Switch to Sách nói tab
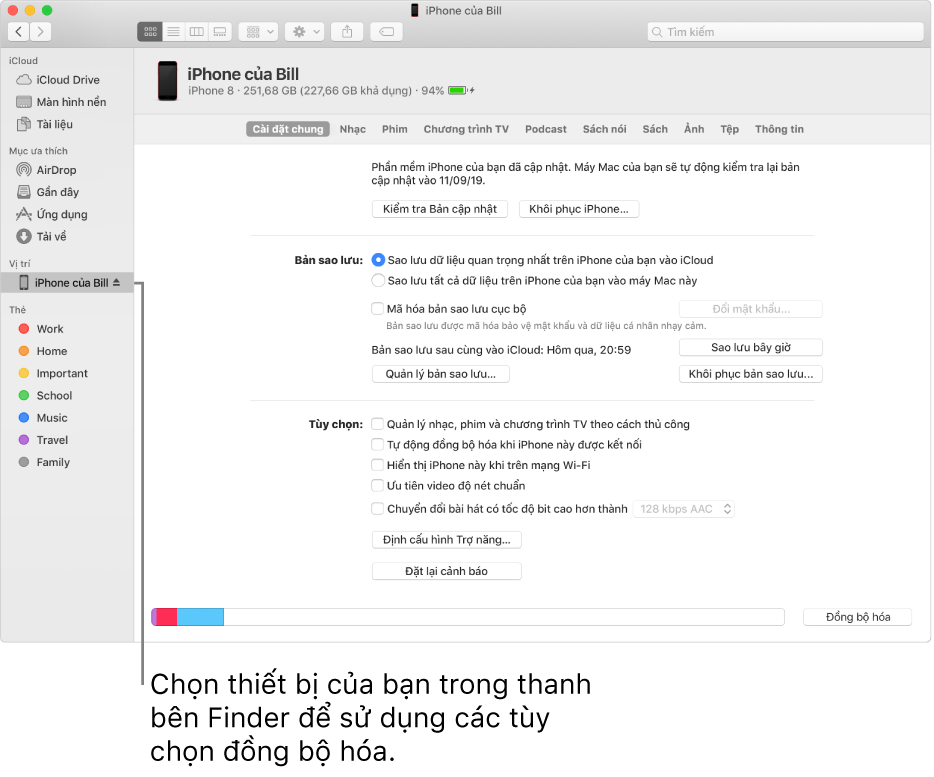Screen dimensions: 934x777 (605, 129)
